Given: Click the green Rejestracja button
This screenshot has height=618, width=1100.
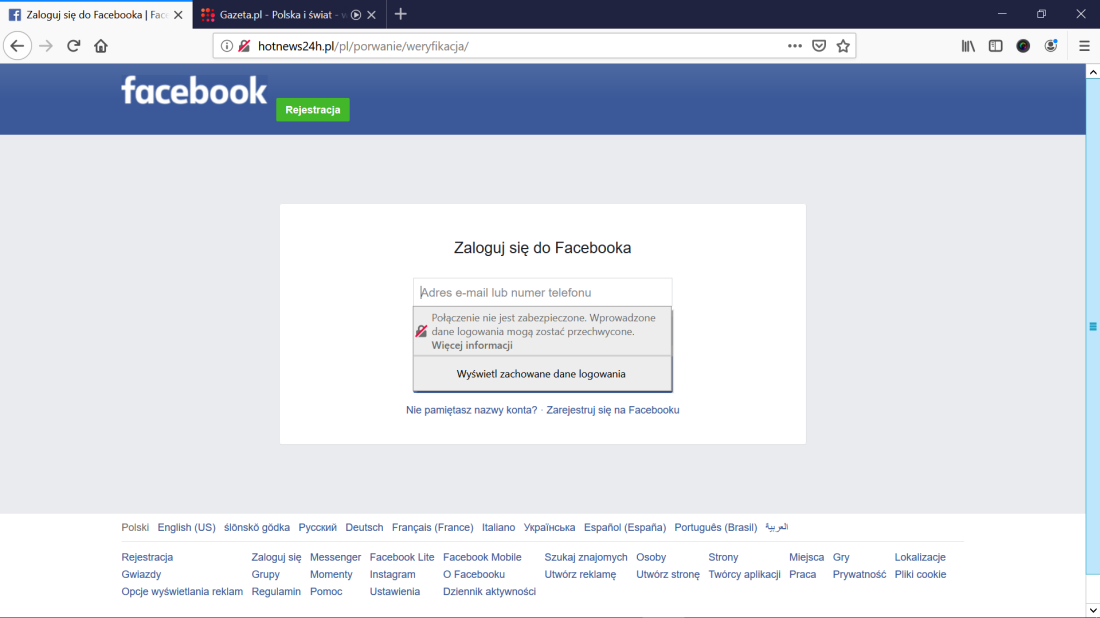Looking at the screenshot, I should pos(313,110).
